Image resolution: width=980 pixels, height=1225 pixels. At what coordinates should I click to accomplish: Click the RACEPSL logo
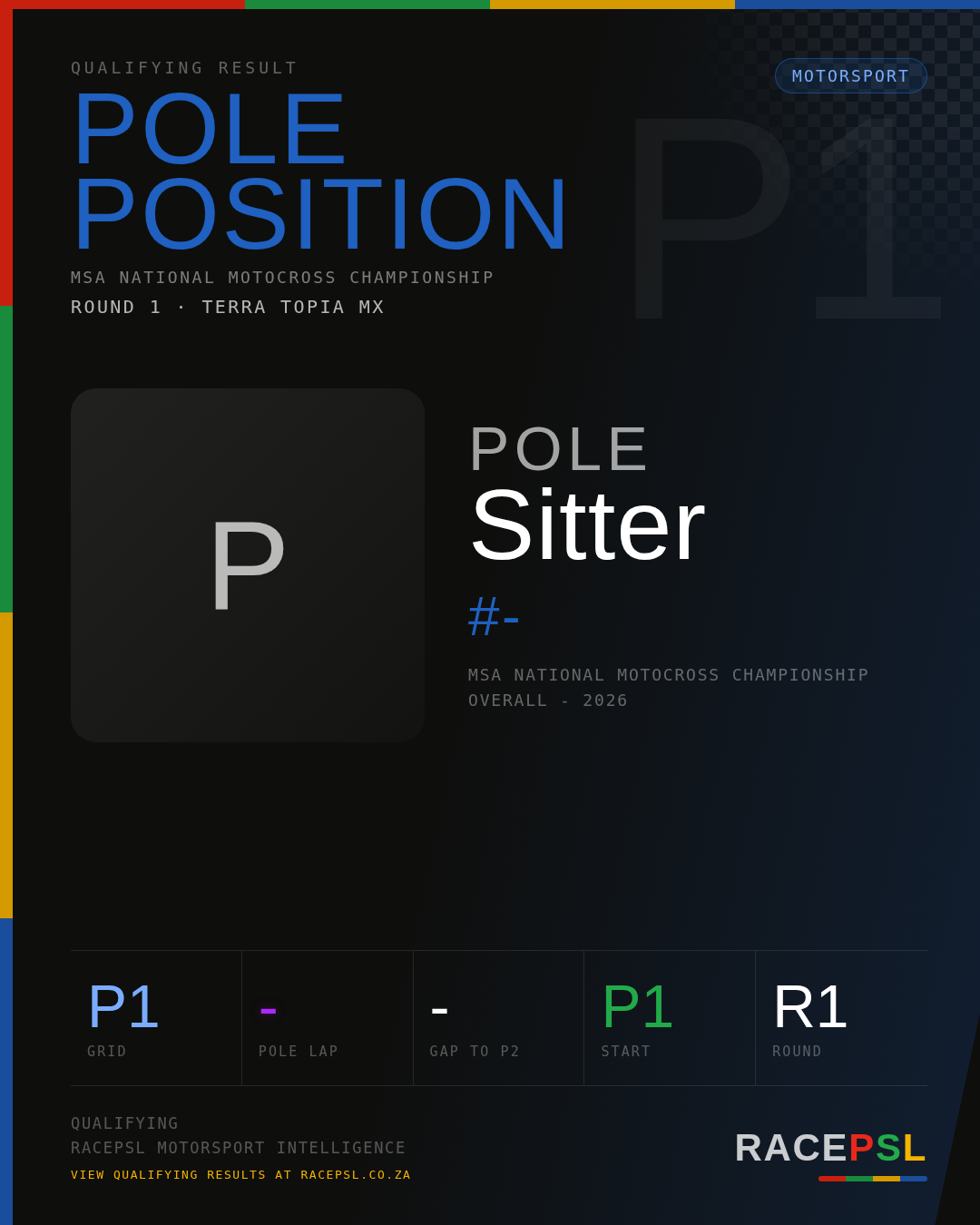coord(830,1148)
